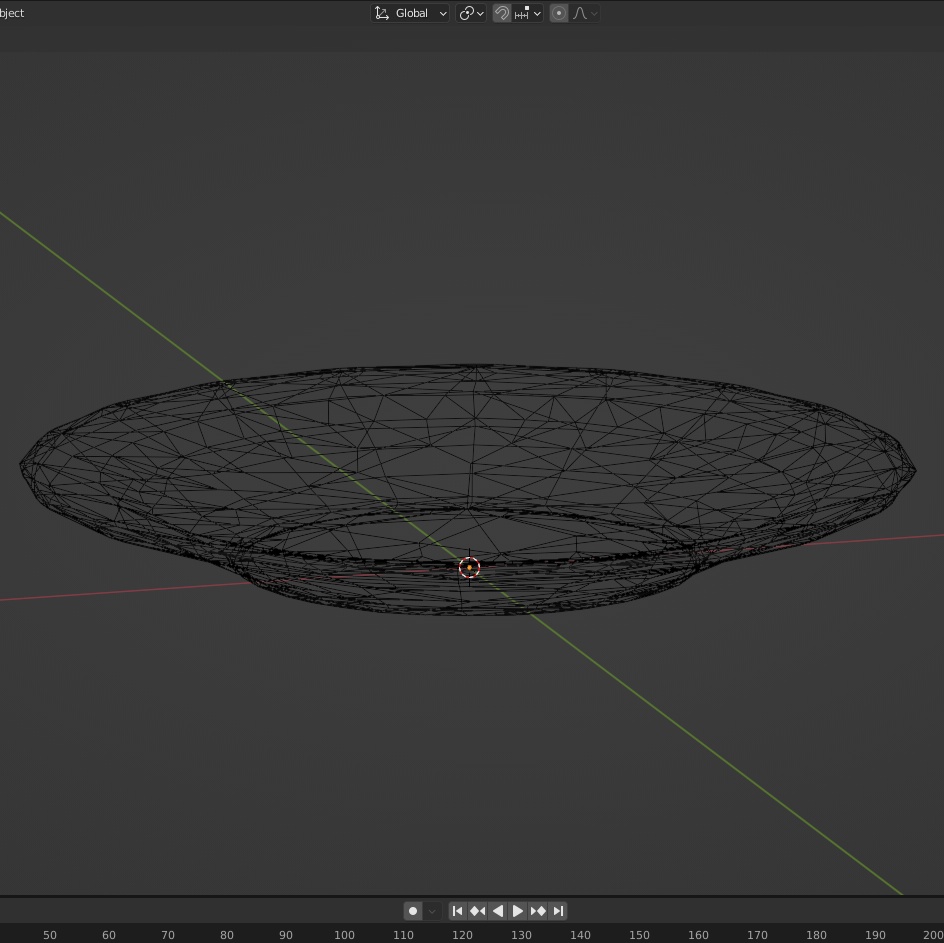This screenshot has width=944, height=943.
Task: Click the 3D cursor at the origin
Action: [469, 567]
